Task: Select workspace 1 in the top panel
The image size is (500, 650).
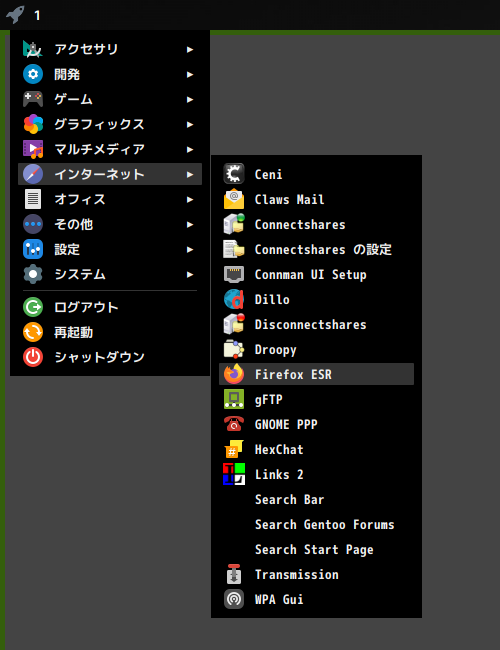Action: click(37, 15)
